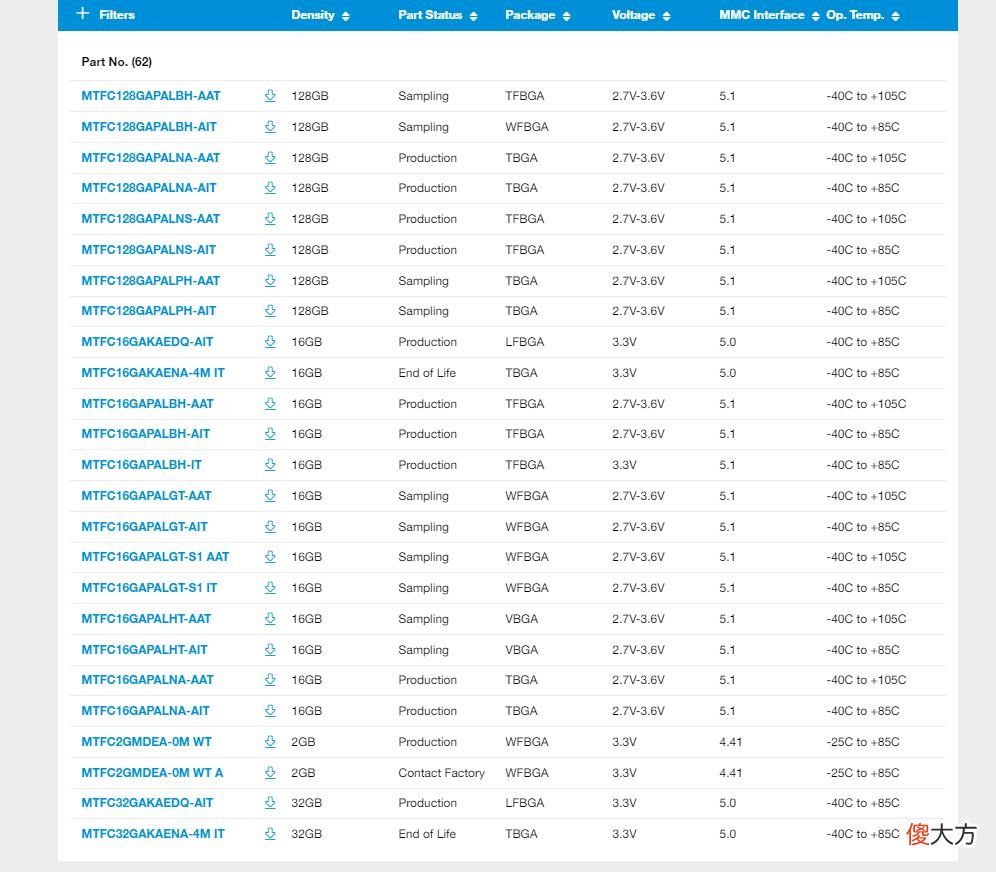The image size is (996, 872).
Task: Download icon next to MTFC16GAPALGT-S1 AAT
Action: click(x=270, y=557)
